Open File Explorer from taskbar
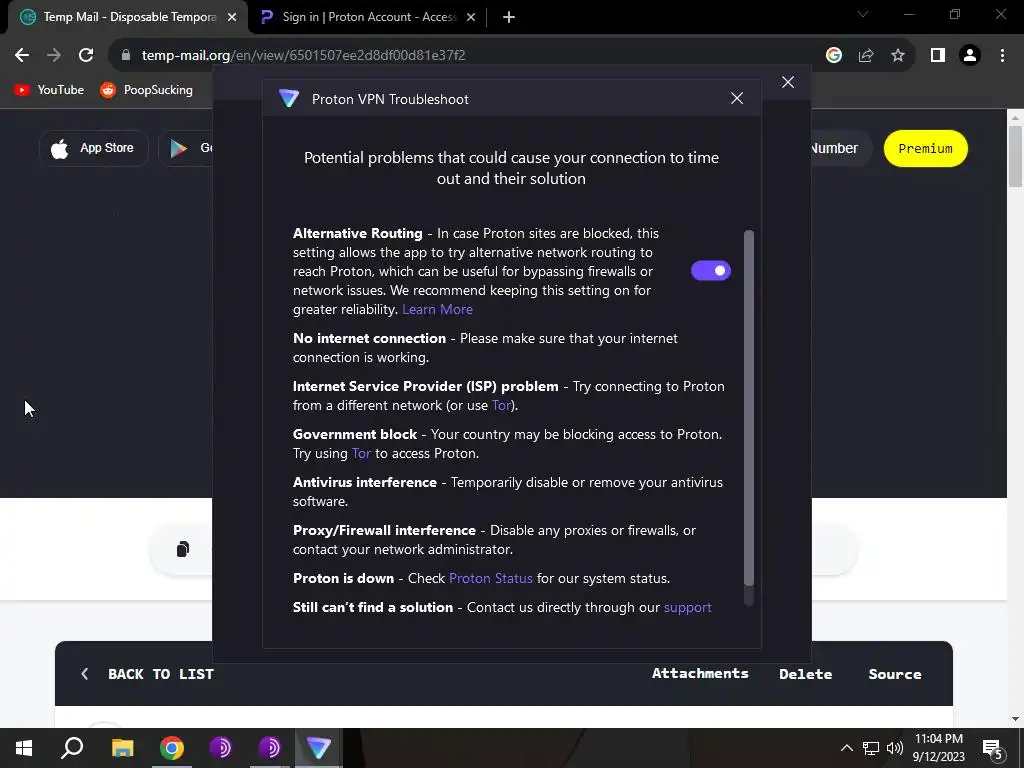This screenshot has height=768, width=1024. point(122,748)
